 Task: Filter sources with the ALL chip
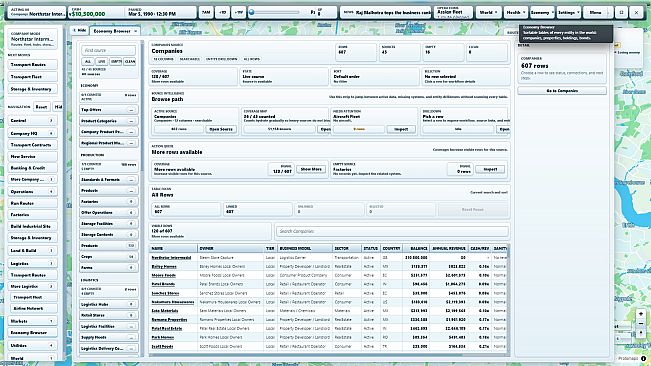coord(88,61)
